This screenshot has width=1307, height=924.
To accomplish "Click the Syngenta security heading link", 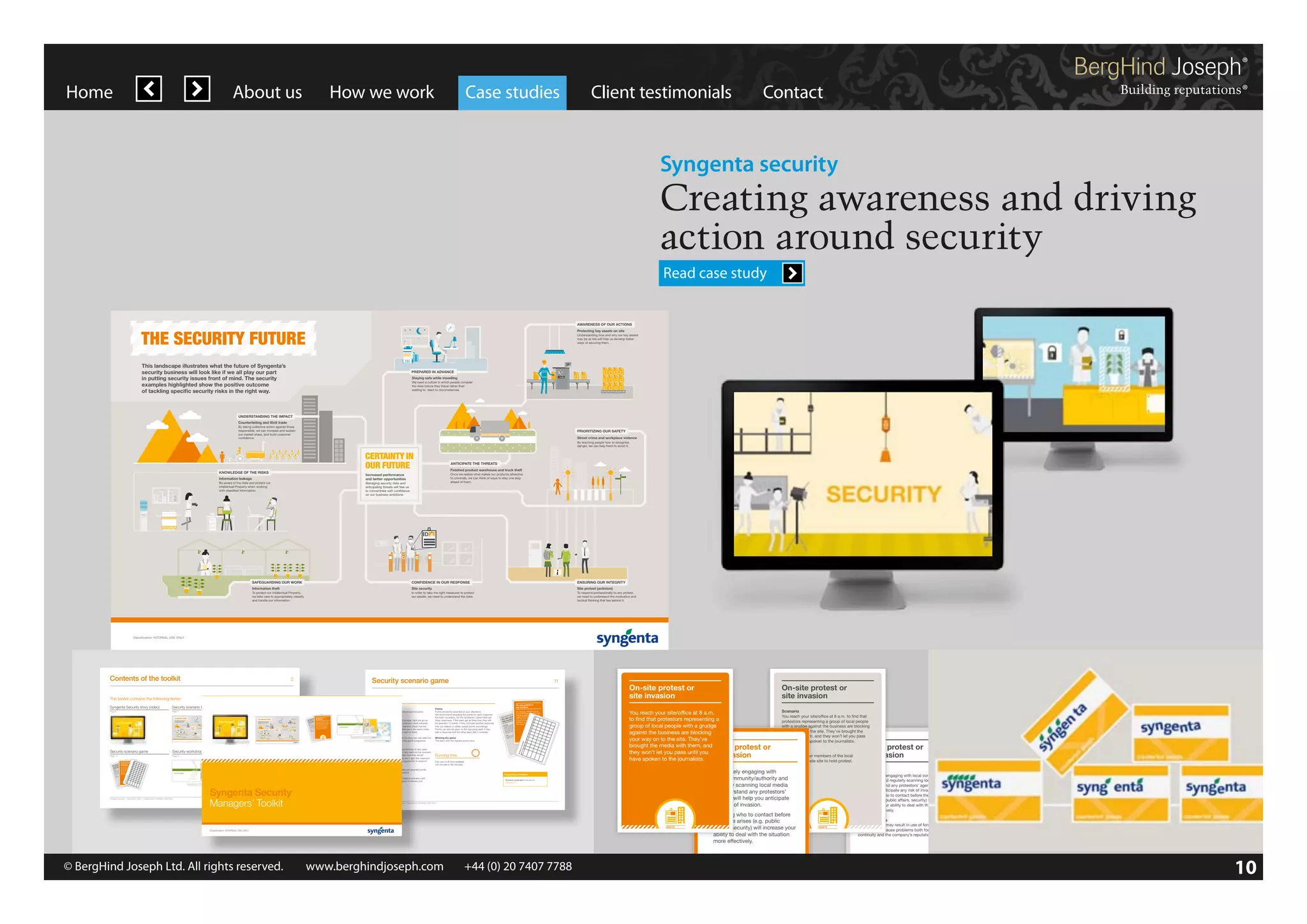I will [749, 164].
